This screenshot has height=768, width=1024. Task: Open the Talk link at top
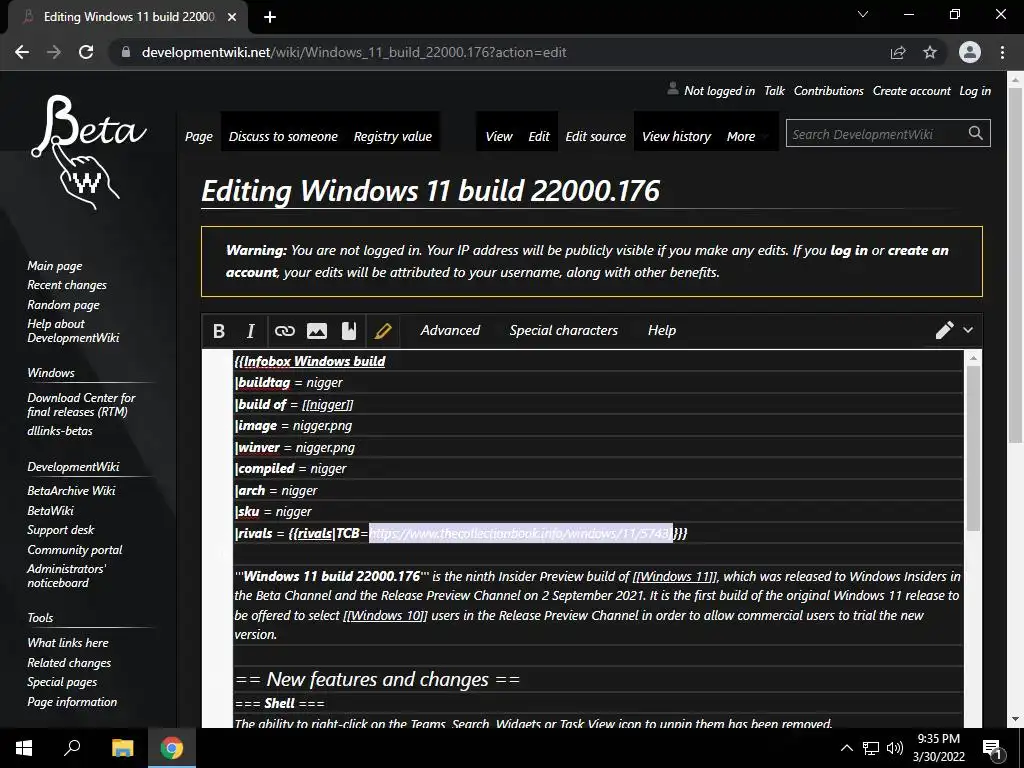click(774, 91)
